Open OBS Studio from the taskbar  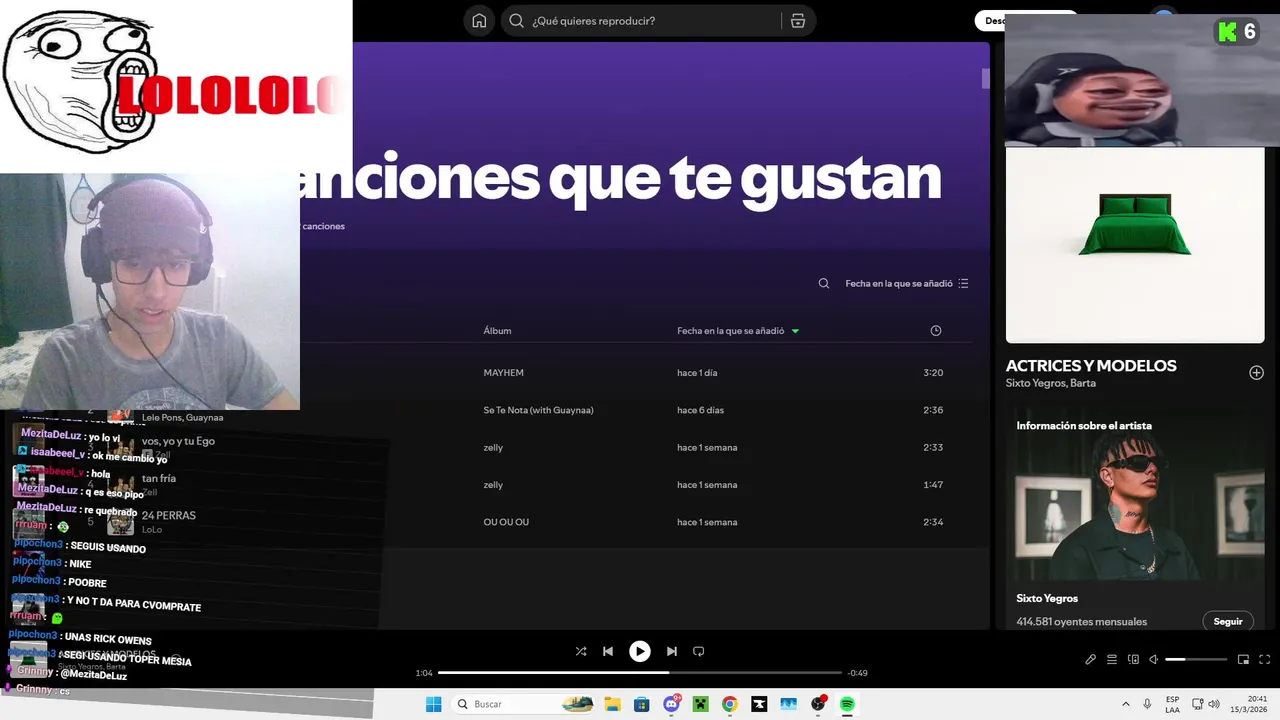pyautogui.click(x=818, y=704)
